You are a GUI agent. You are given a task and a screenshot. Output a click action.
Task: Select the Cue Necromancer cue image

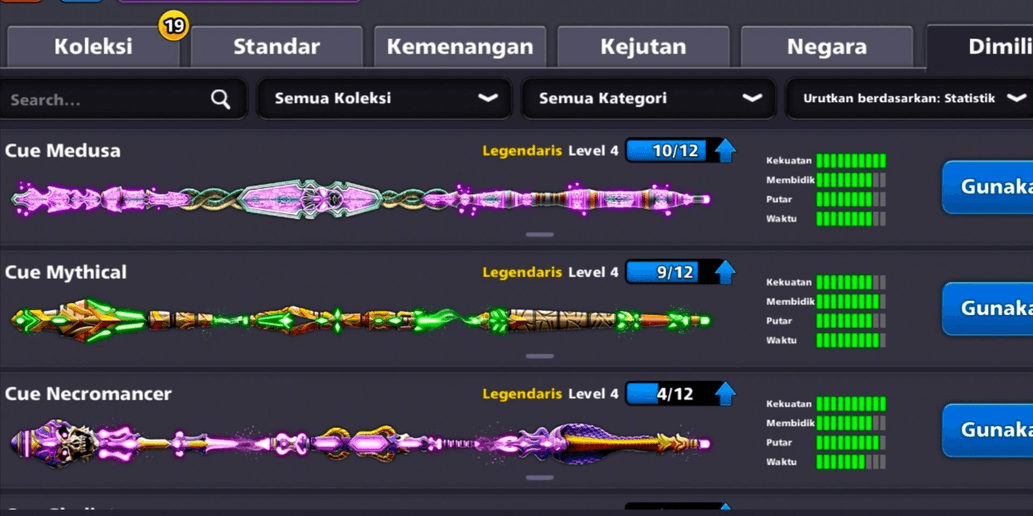point(361,442)
